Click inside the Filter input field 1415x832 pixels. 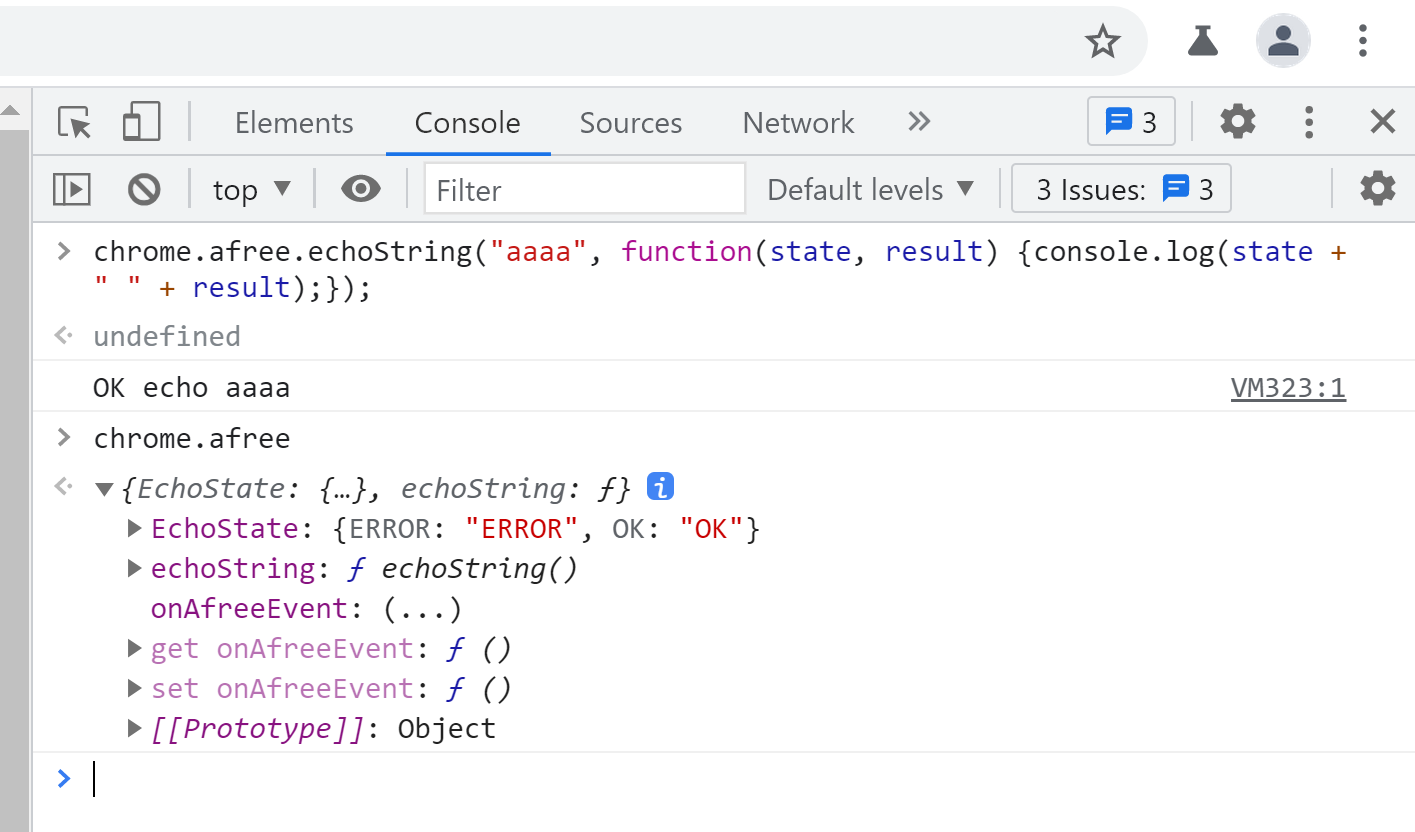[584, 189]
